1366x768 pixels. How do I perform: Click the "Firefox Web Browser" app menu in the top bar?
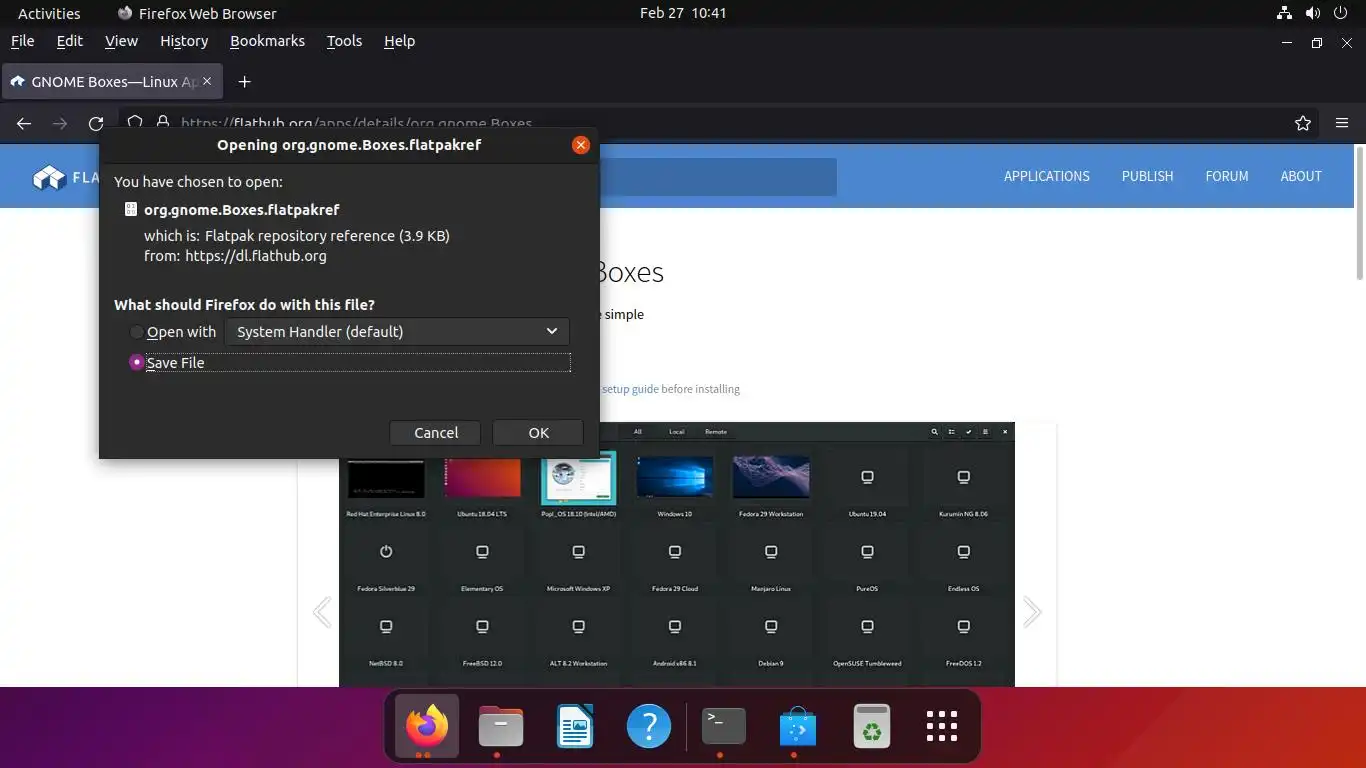click(x=197, y=13)
